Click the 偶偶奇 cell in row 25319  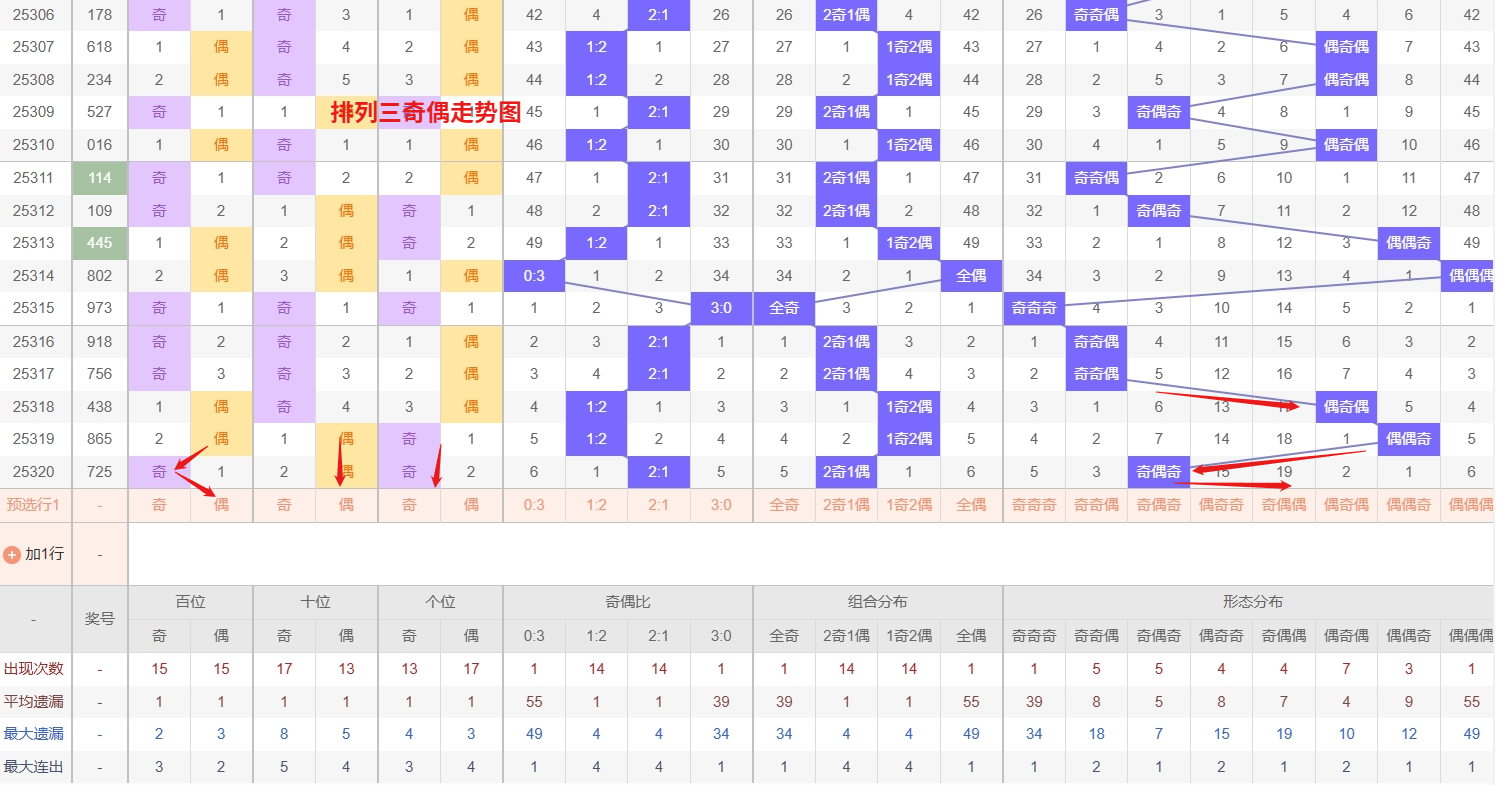coord(1409,439)
